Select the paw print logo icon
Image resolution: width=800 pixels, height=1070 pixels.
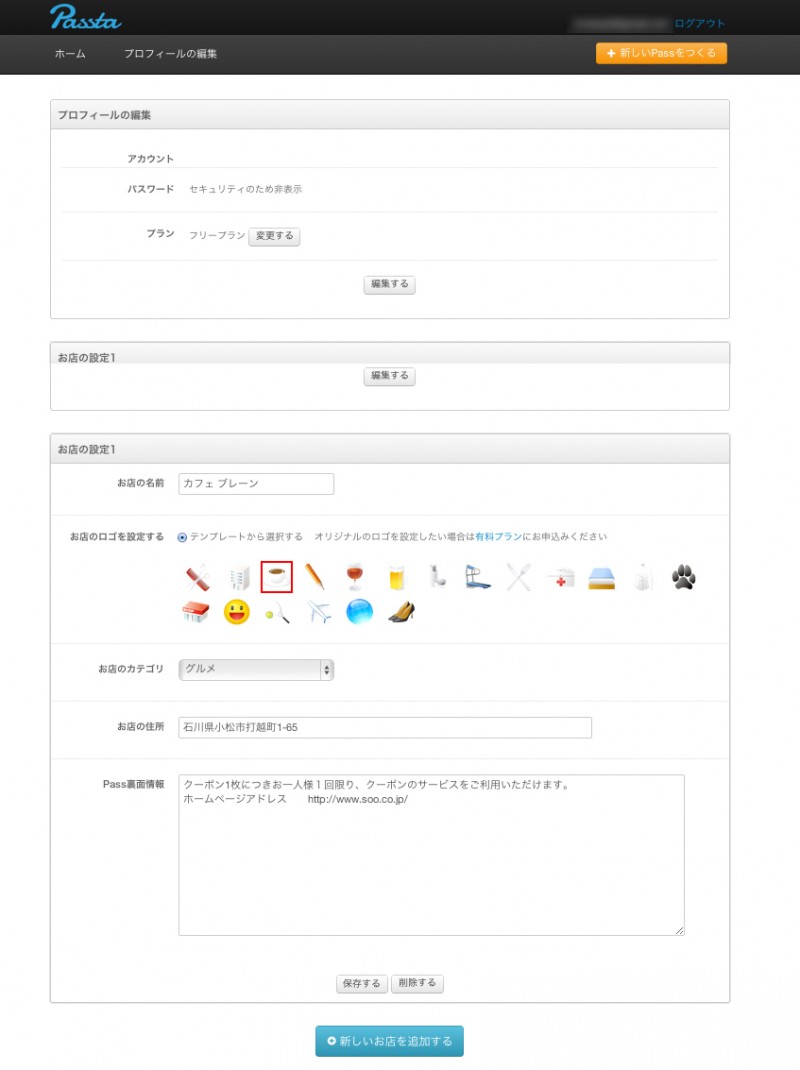tap(683, 576)
